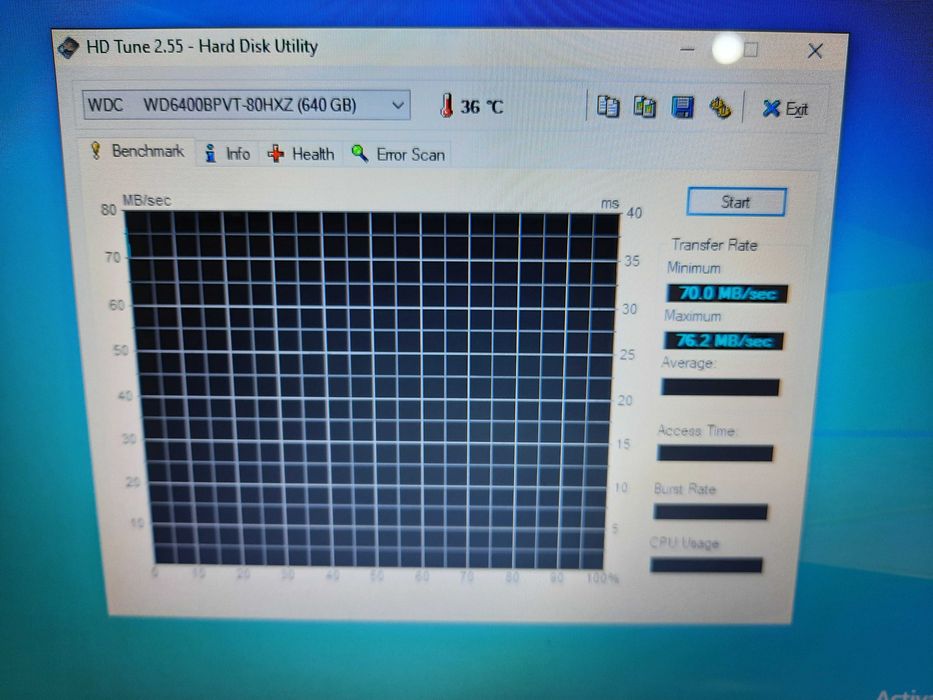This screenshot has height=700, width=933.
Task: Click the Start benchmark button
Action: pos(736,202)
